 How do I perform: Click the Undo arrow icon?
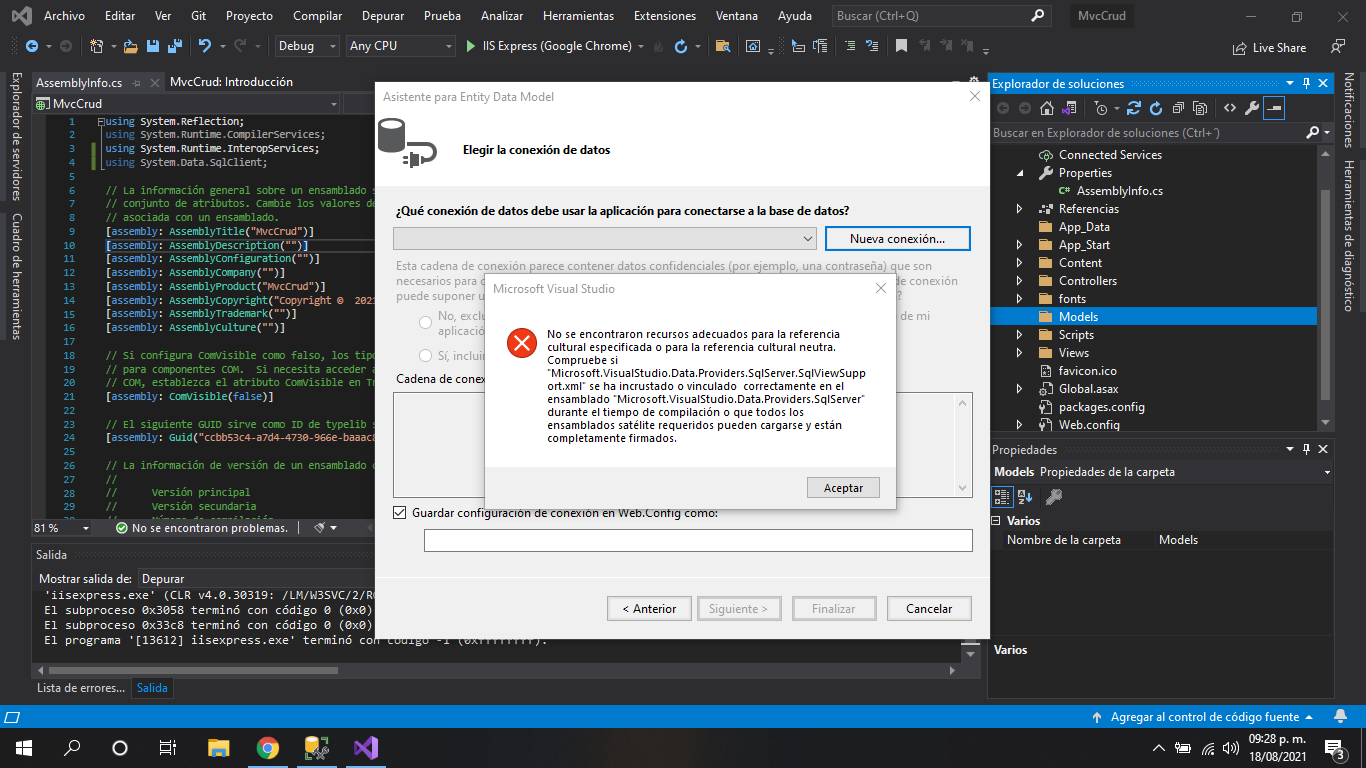pos(205,46)
